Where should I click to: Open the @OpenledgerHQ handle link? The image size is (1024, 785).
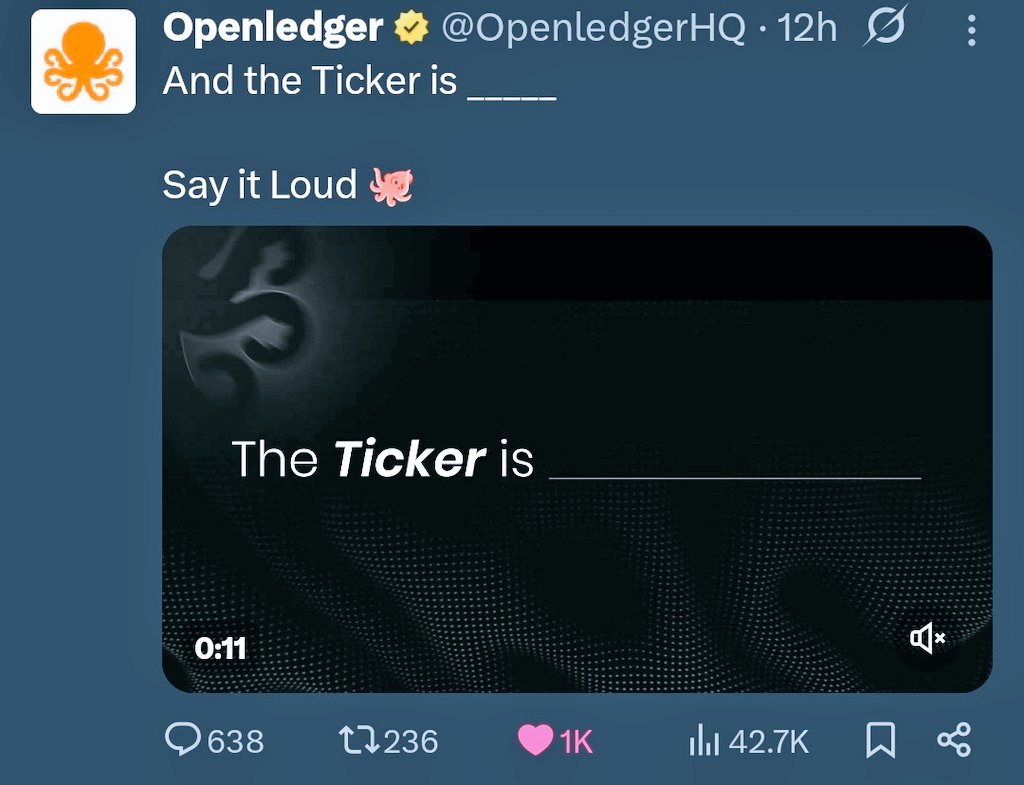(593, 28)
